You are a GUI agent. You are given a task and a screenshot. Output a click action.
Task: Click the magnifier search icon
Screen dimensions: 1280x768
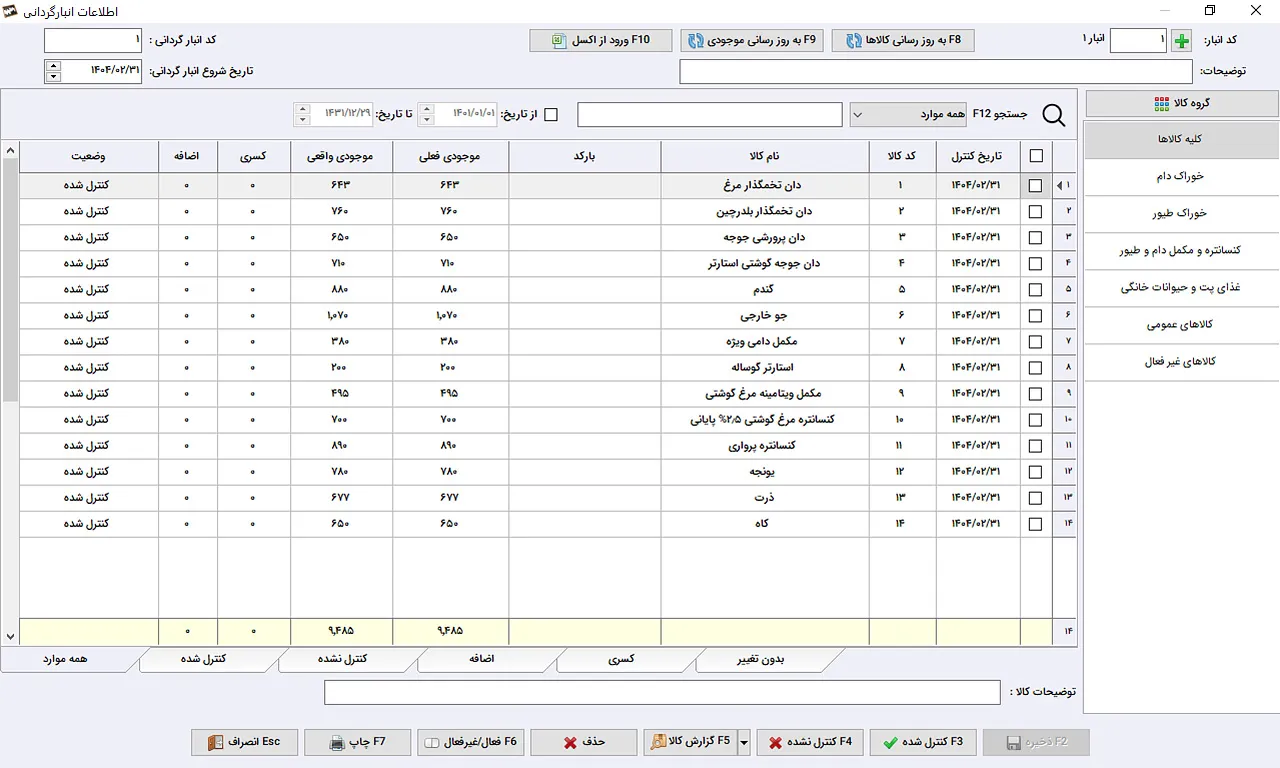(x=1054, y=115)
